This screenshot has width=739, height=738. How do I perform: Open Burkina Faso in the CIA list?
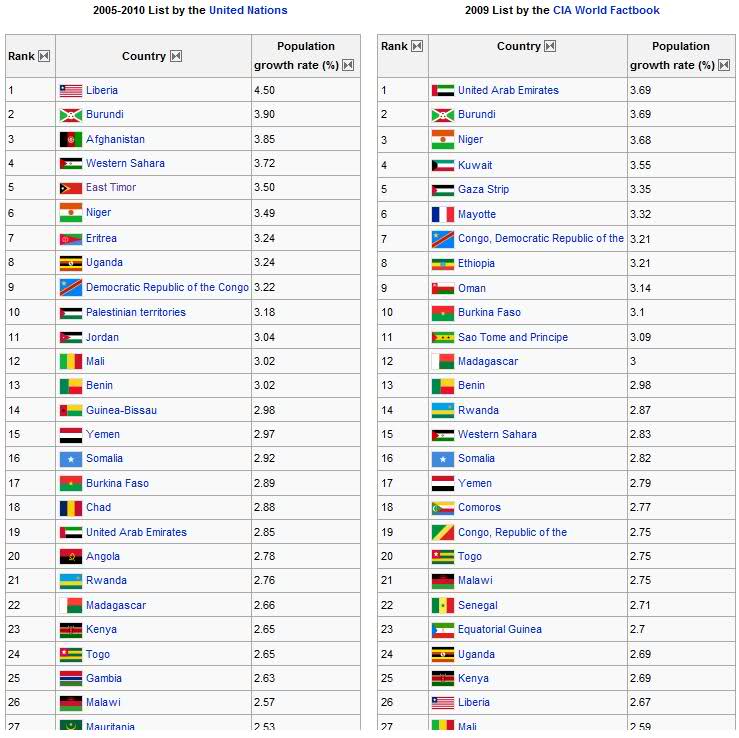[489, 312]
